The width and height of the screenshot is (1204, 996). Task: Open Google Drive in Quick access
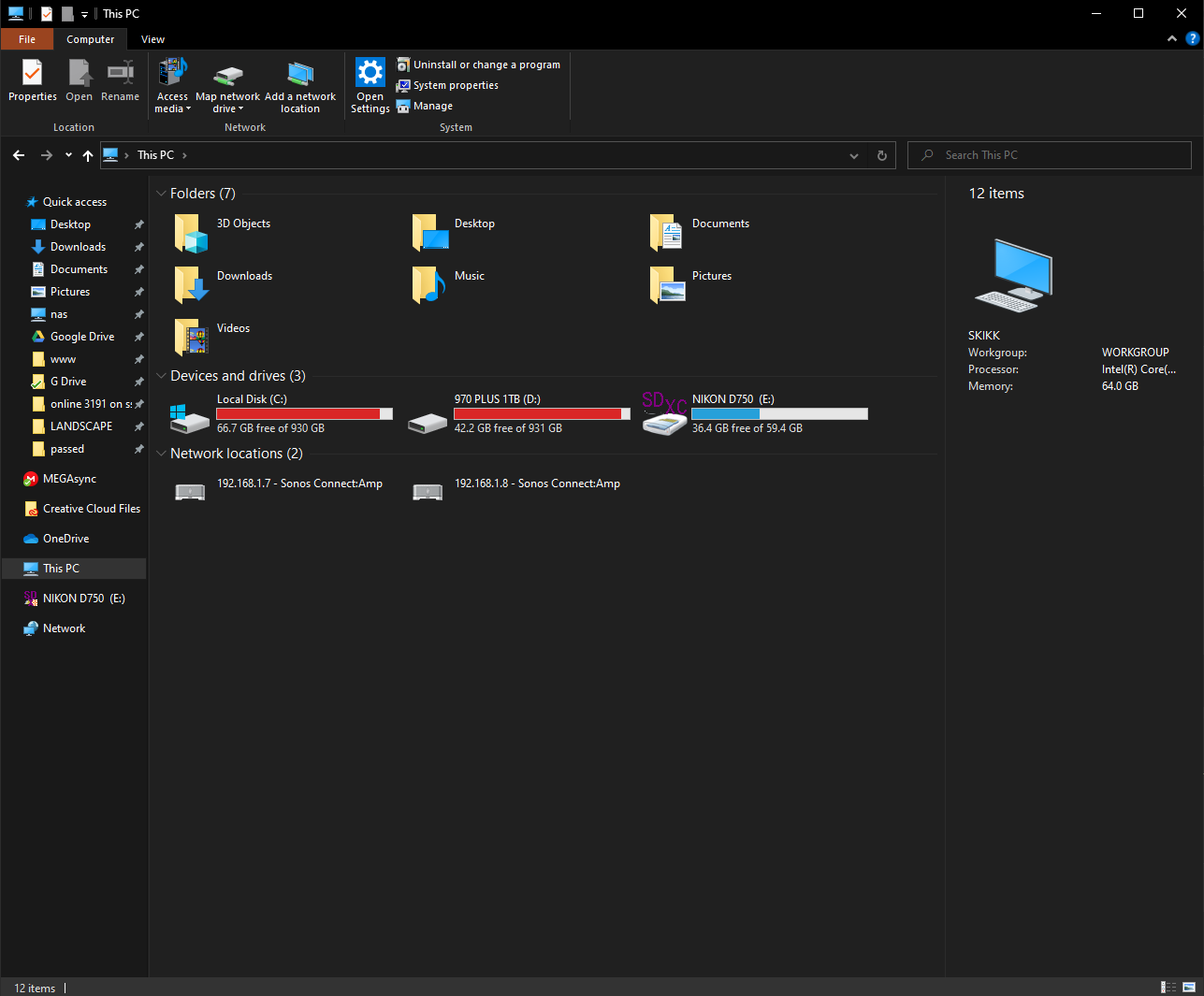(82, 337)
